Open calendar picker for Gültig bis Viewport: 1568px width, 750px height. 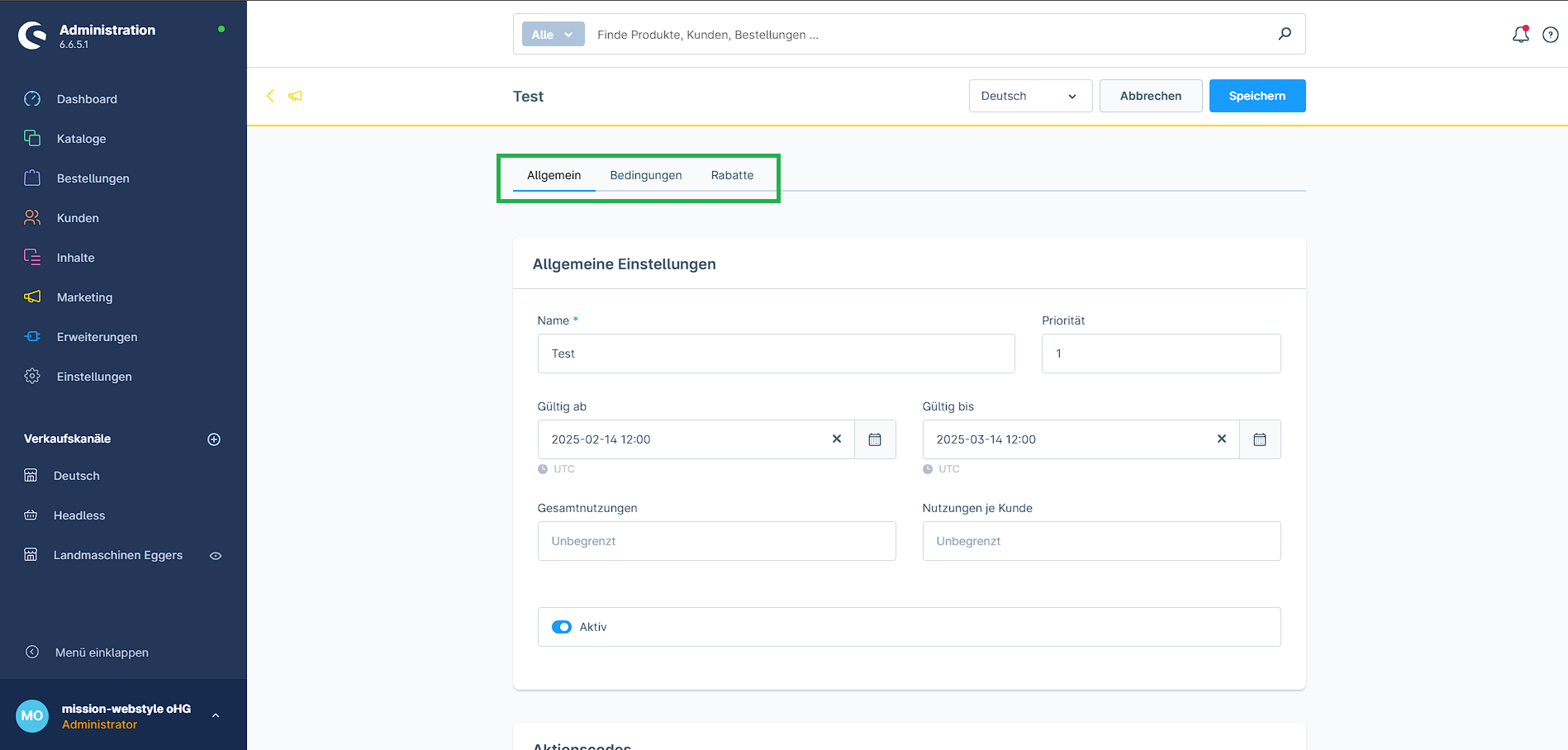pyautogui.click(x=1260, y=439)
